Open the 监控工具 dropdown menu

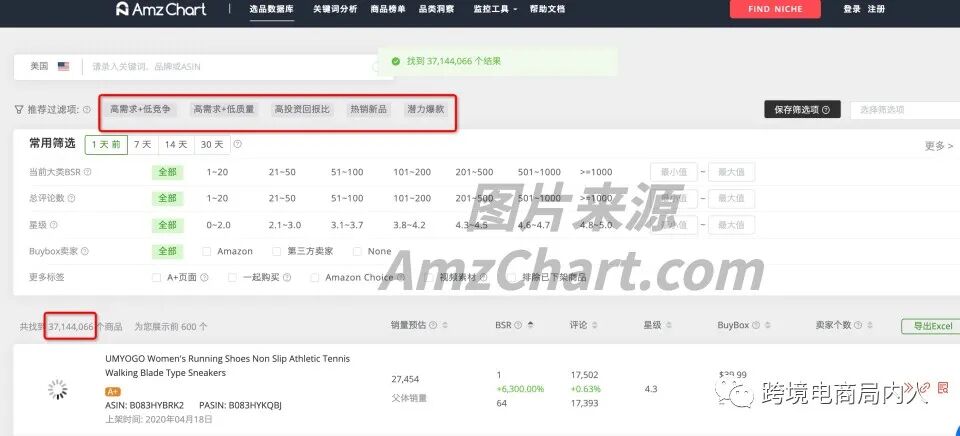click(x=495, y=9)
